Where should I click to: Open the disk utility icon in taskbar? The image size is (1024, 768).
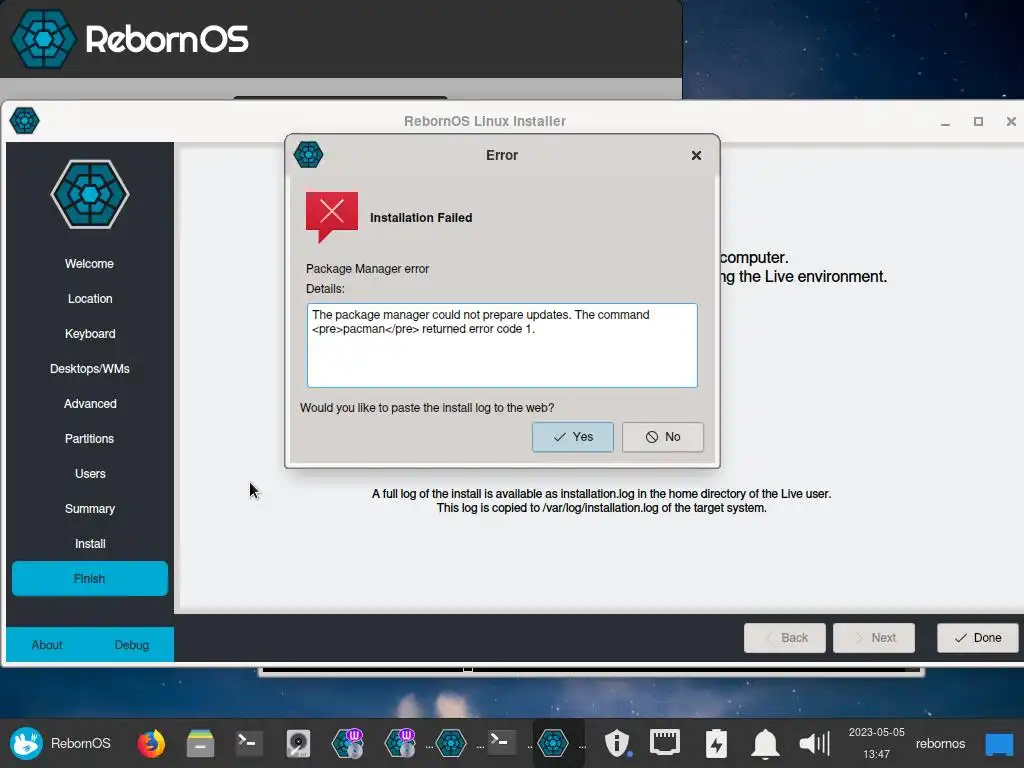click(x=298, y=744)
